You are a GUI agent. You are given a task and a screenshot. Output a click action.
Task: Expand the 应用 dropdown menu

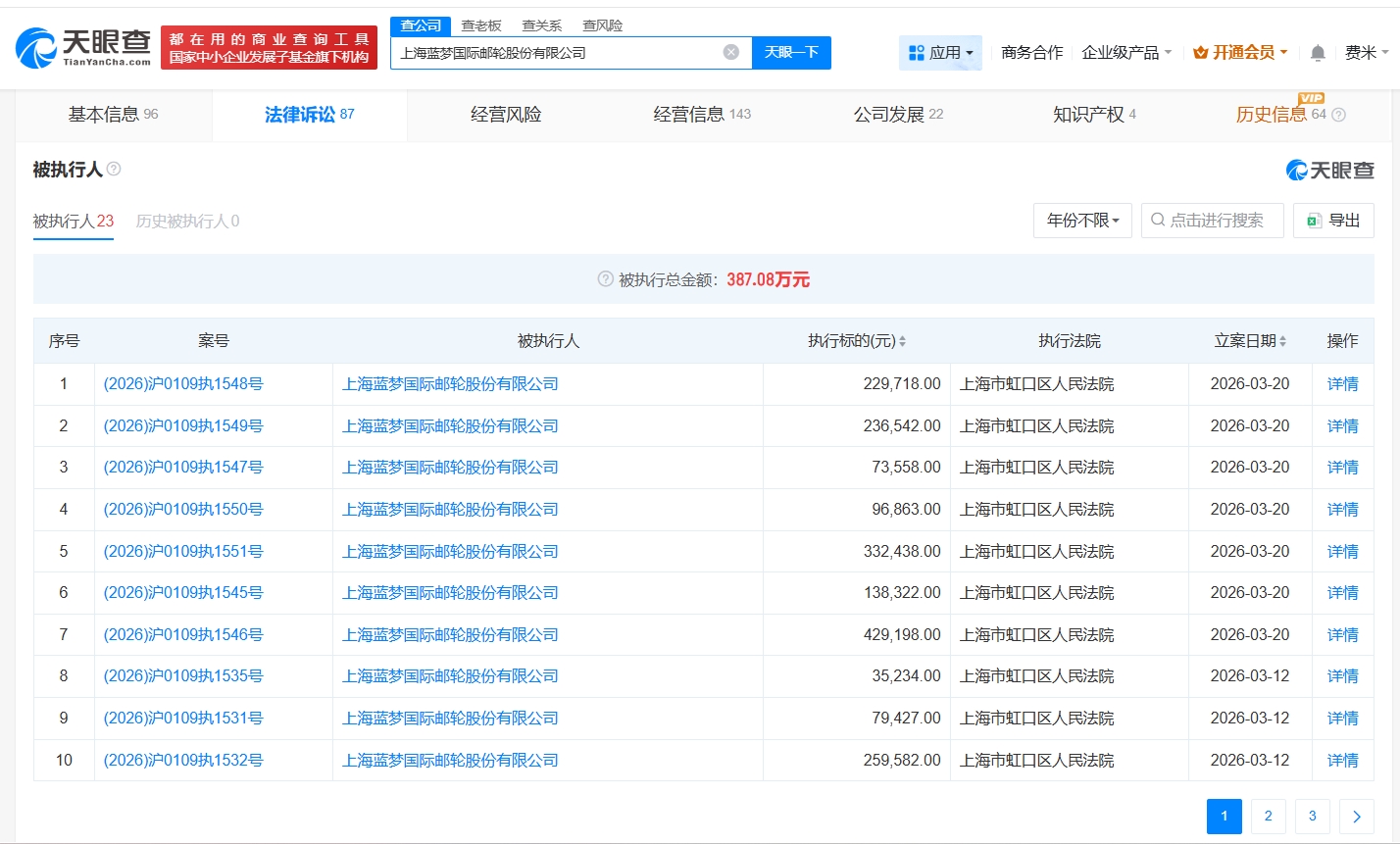pos(940,53)
